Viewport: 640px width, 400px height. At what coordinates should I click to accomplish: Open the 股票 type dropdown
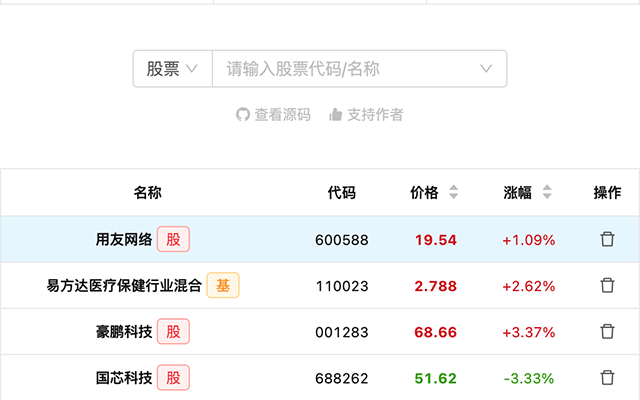[x=172, y=69]
